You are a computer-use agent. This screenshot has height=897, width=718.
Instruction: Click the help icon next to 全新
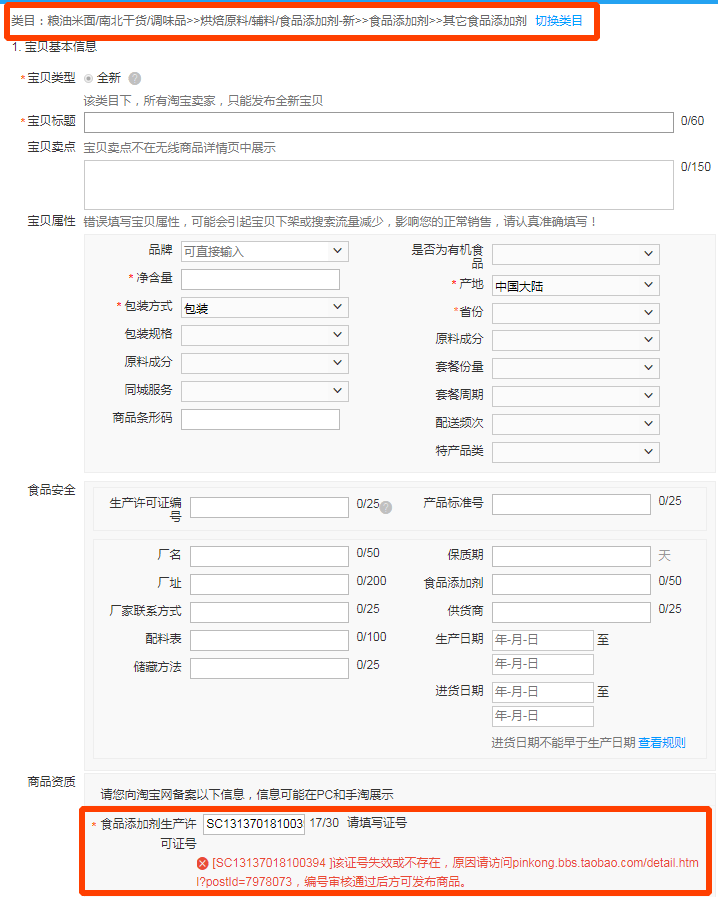click(134, 78)
